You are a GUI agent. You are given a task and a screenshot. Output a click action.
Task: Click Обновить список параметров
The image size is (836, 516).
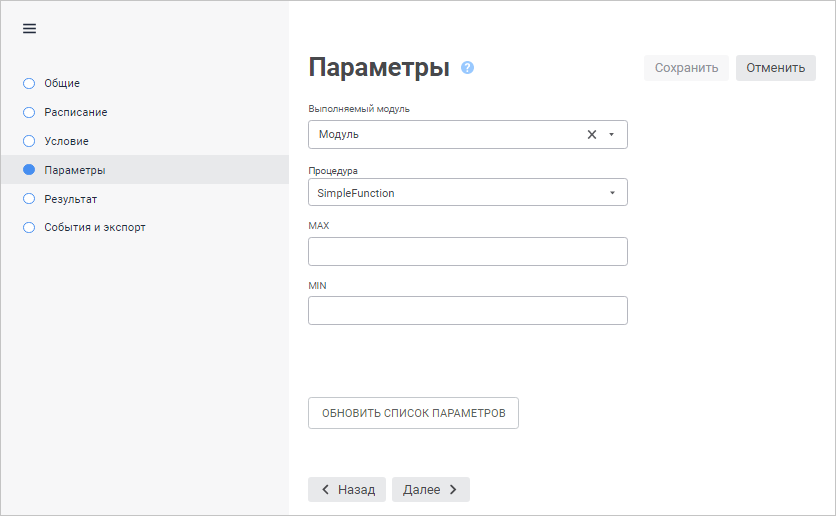tap(413, 413)
